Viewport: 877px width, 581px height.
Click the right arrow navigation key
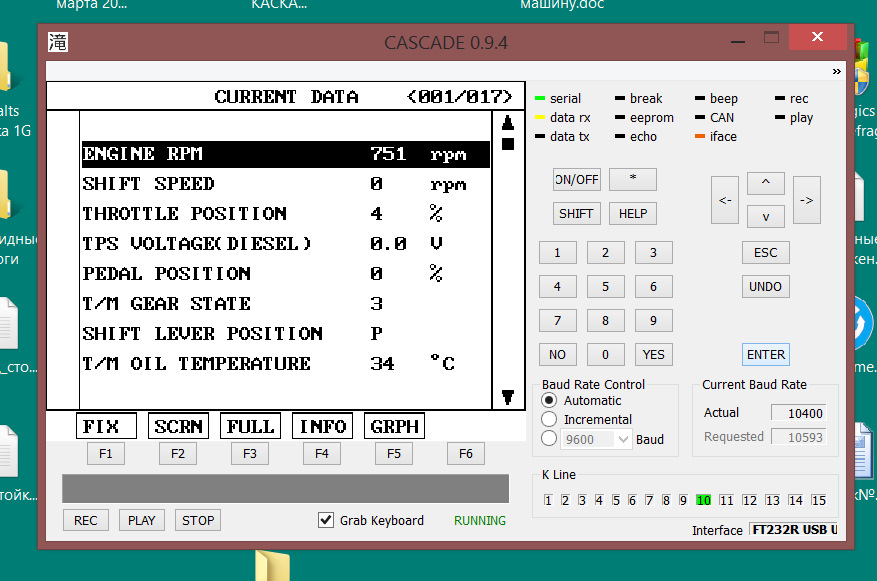(x=807, y=200)
